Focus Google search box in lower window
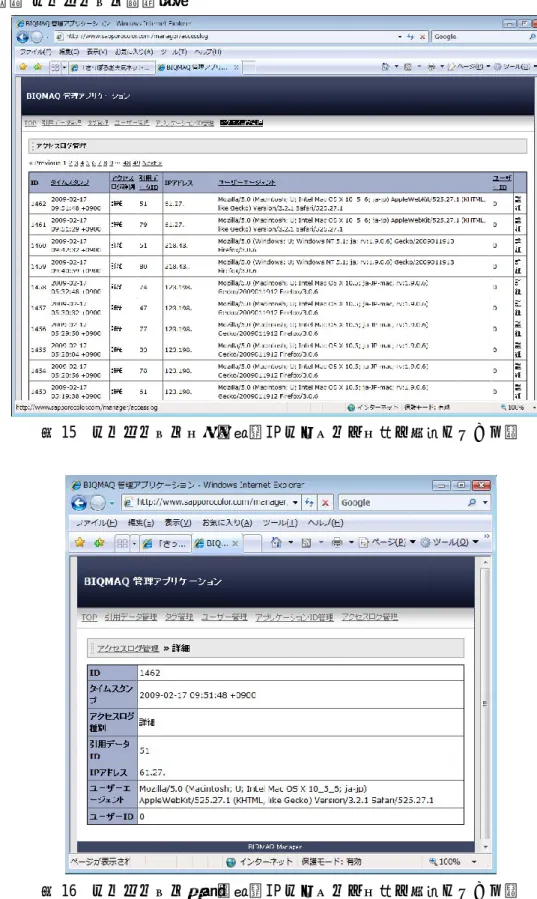The image size is (537, 899). tap(402, 503)
